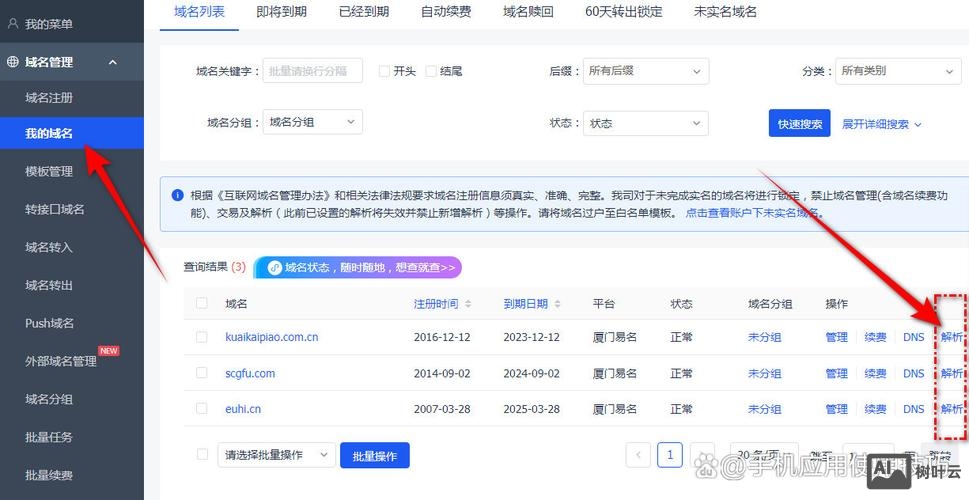
Task: Toggle the select-all checkbox in table header
Action: tap(201, 303)
